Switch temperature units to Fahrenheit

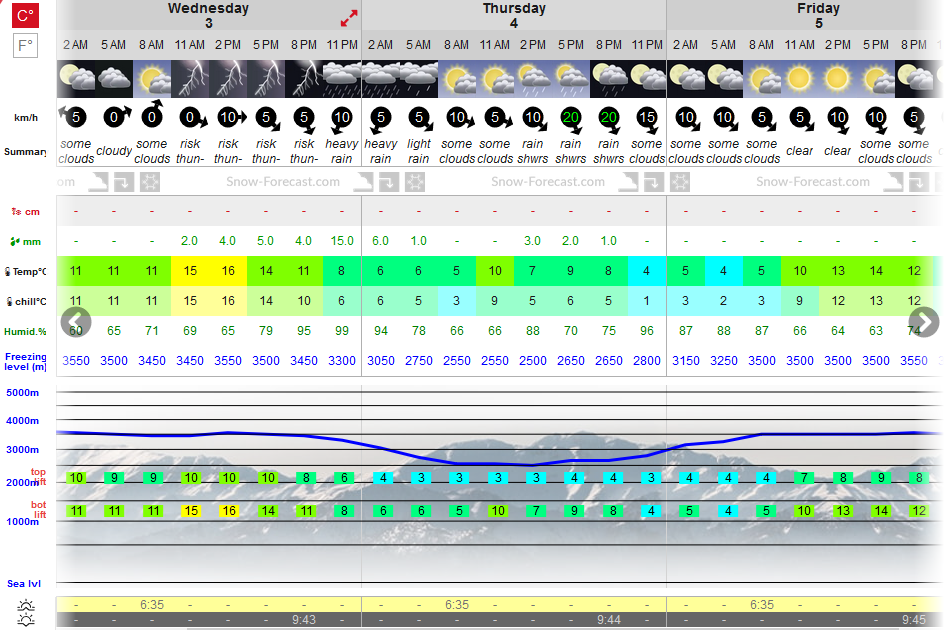[x=25, y=46]
